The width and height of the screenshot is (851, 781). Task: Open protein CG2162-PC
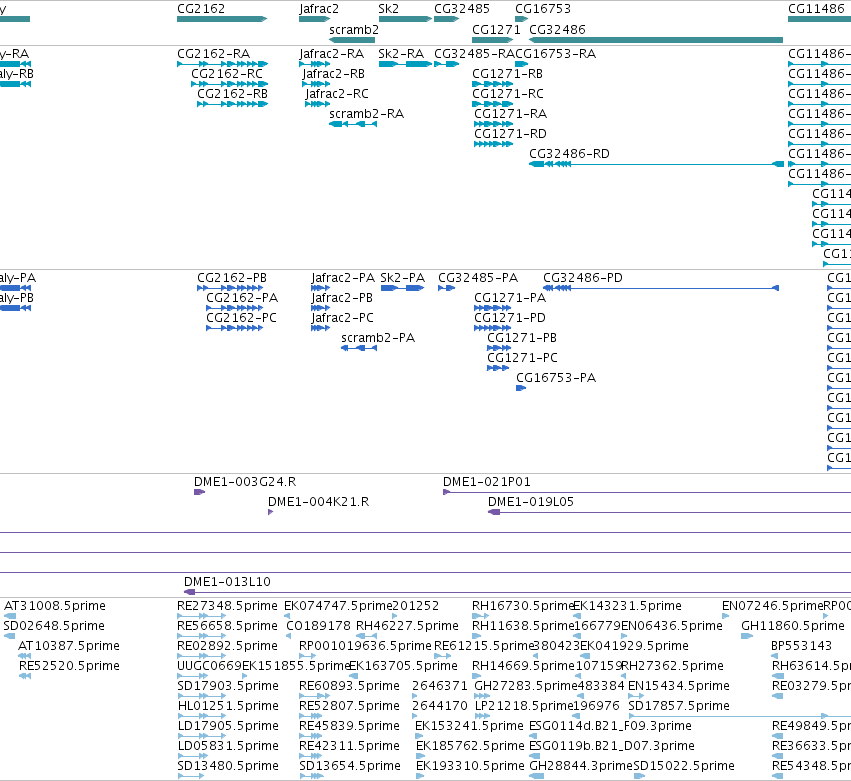point(235,328)
